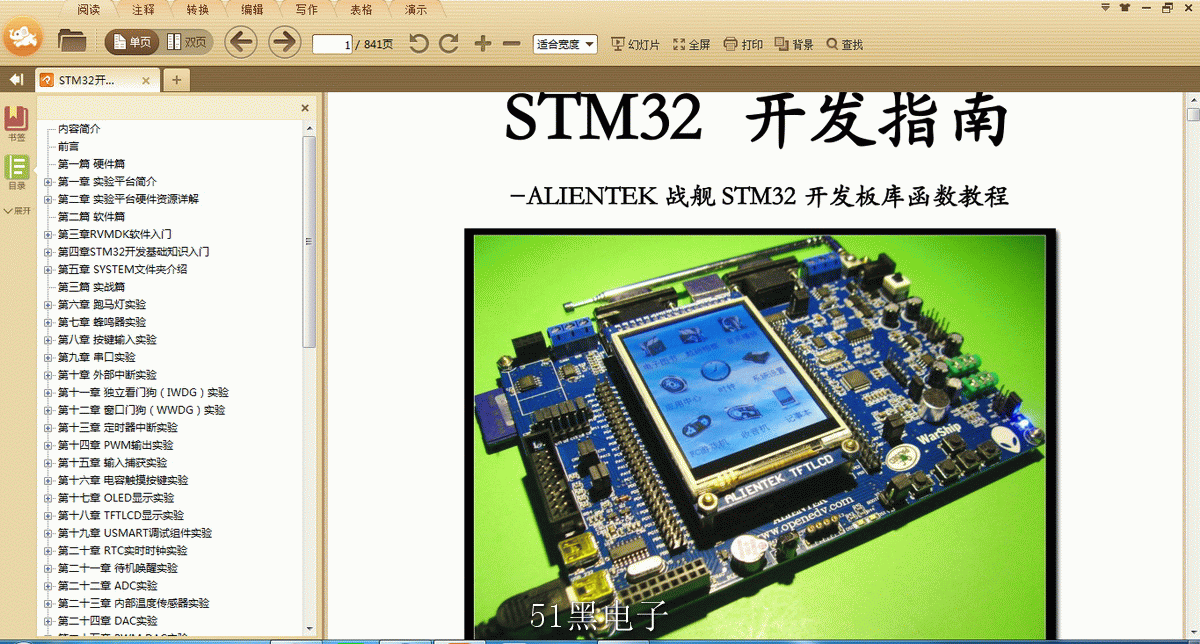Screen dimensions: 1200x644
Task: Open the bookmarks panel (书签)
Action: point(17,125)
